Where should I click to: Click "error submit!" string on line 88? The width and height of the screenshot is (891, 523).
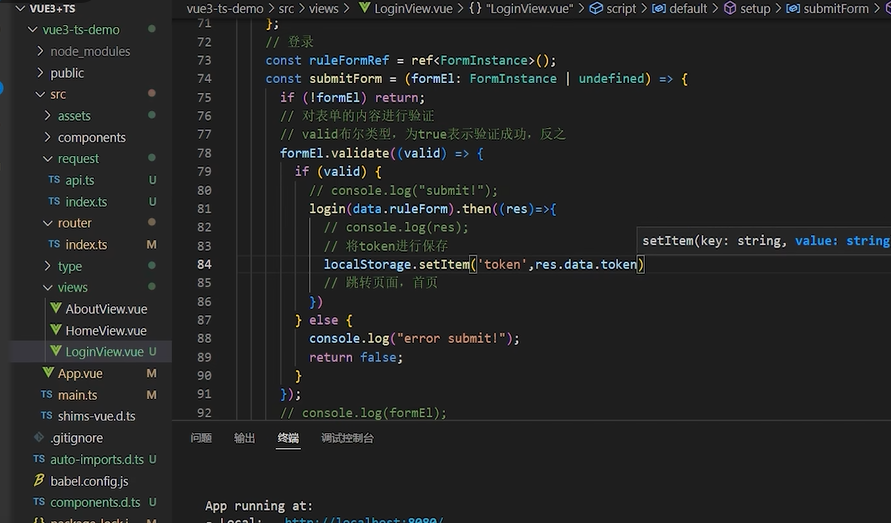451,338
